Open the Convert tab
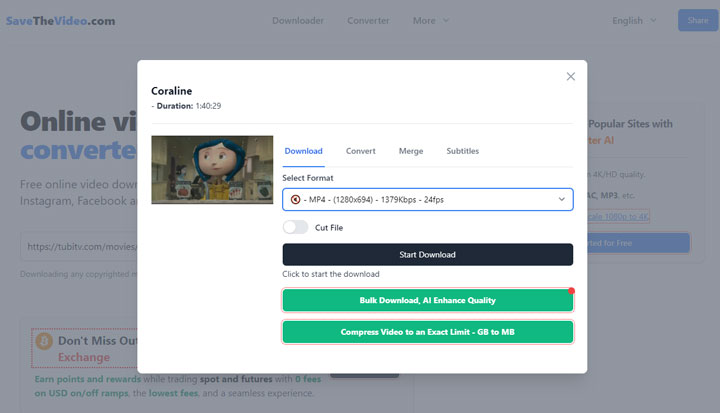720x413 pixels. tap(360, 151)
